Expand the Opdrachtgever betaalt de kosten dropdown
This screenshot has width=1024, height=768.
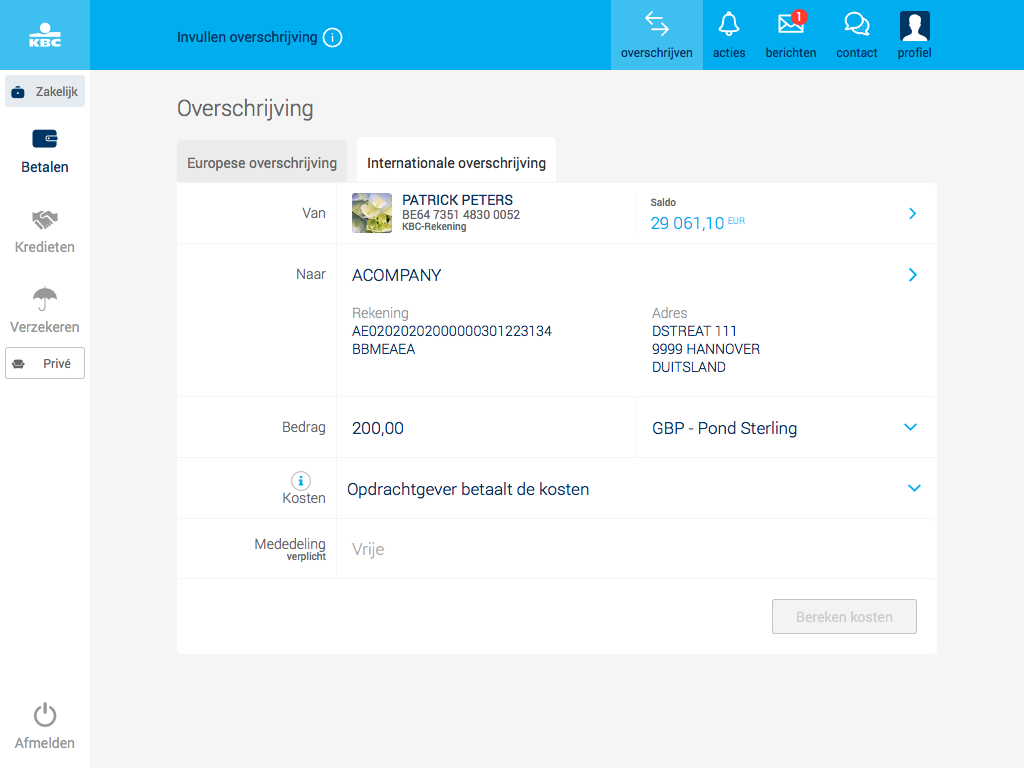(x=913, y=488)
